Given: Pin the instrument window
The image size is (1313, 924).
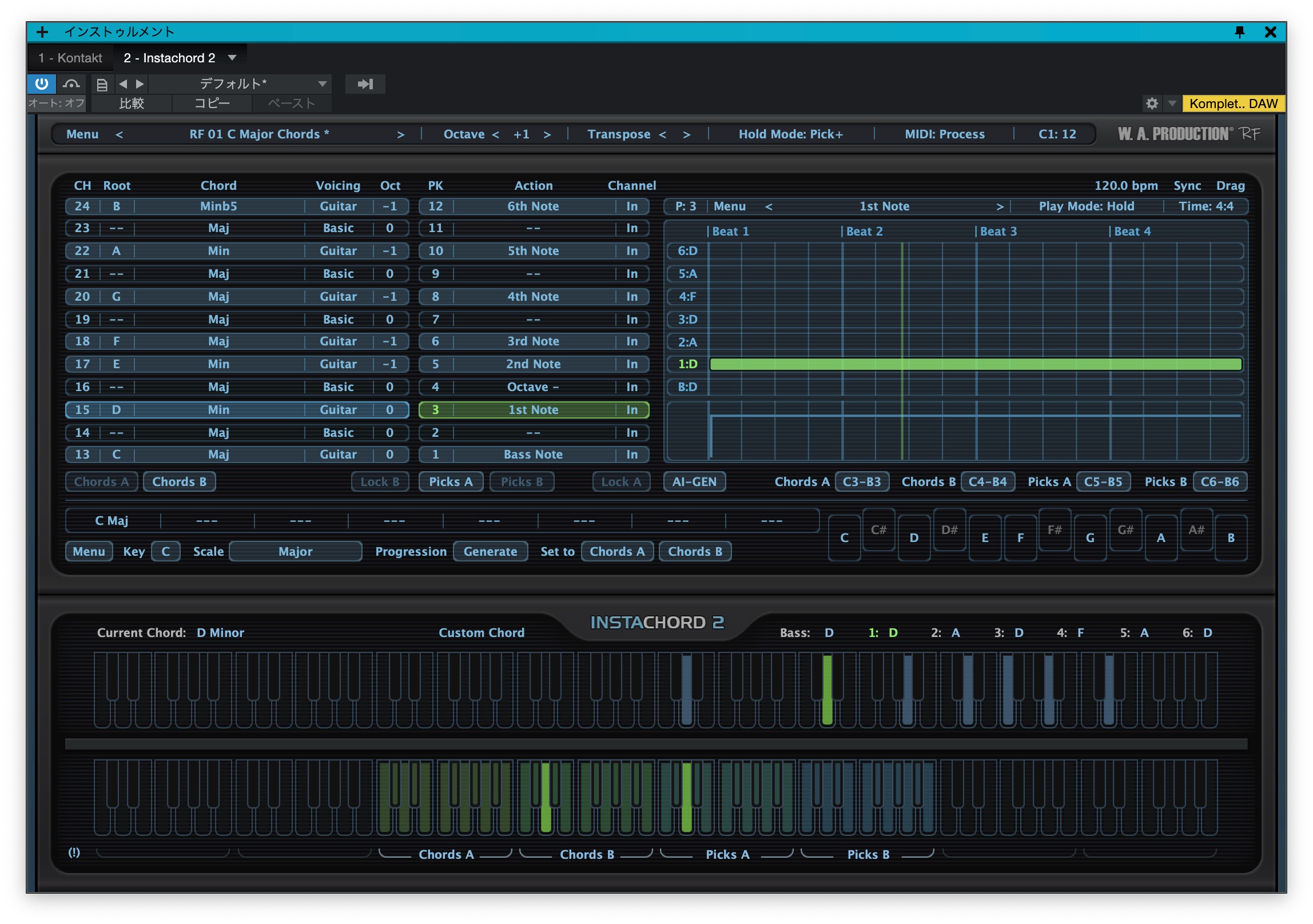Looking at the screenshot, I should coord(1239,32).
